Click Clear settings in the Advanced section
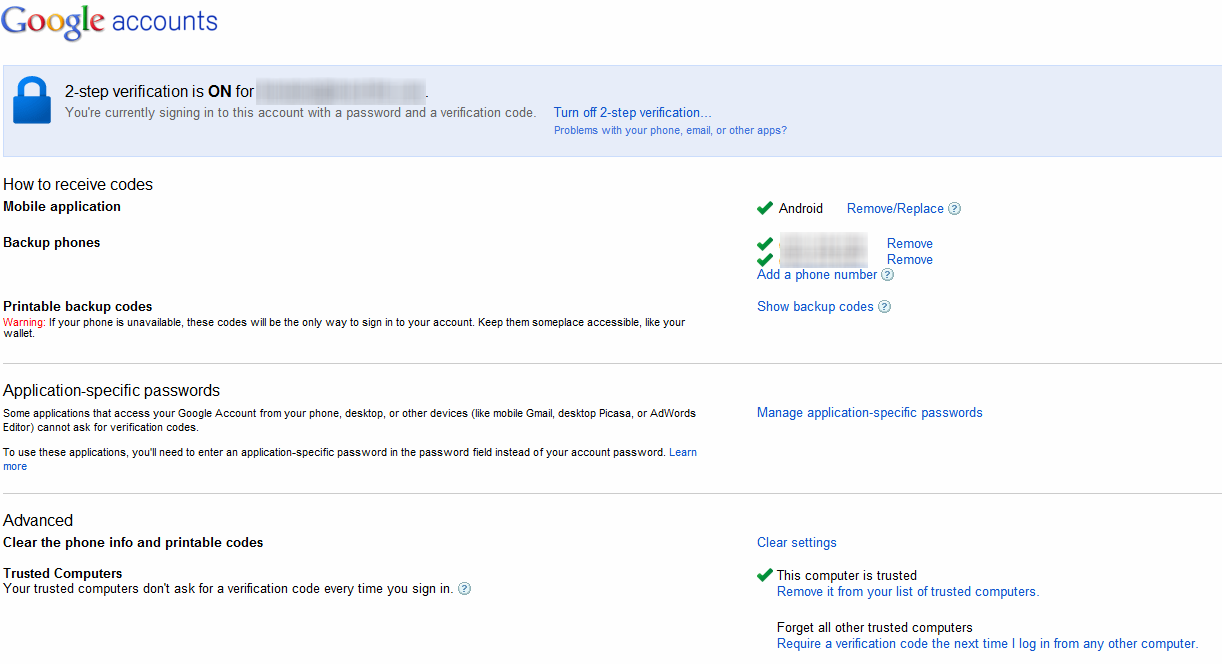This screenshot has width=1222, height=664. tap(796, 543)
